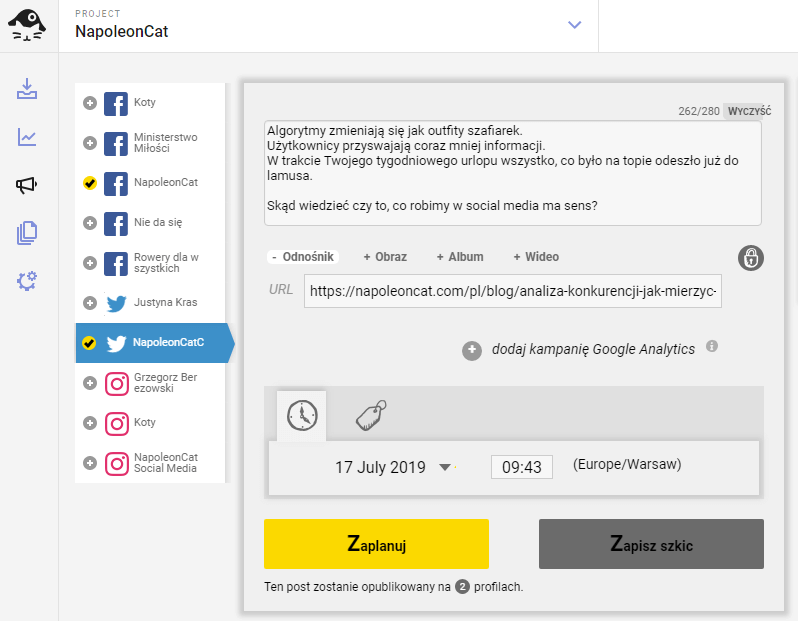The image size is (798, 621).
Task: Click the (Europe/Warsaw) timezone label
Action: (627, 464)
